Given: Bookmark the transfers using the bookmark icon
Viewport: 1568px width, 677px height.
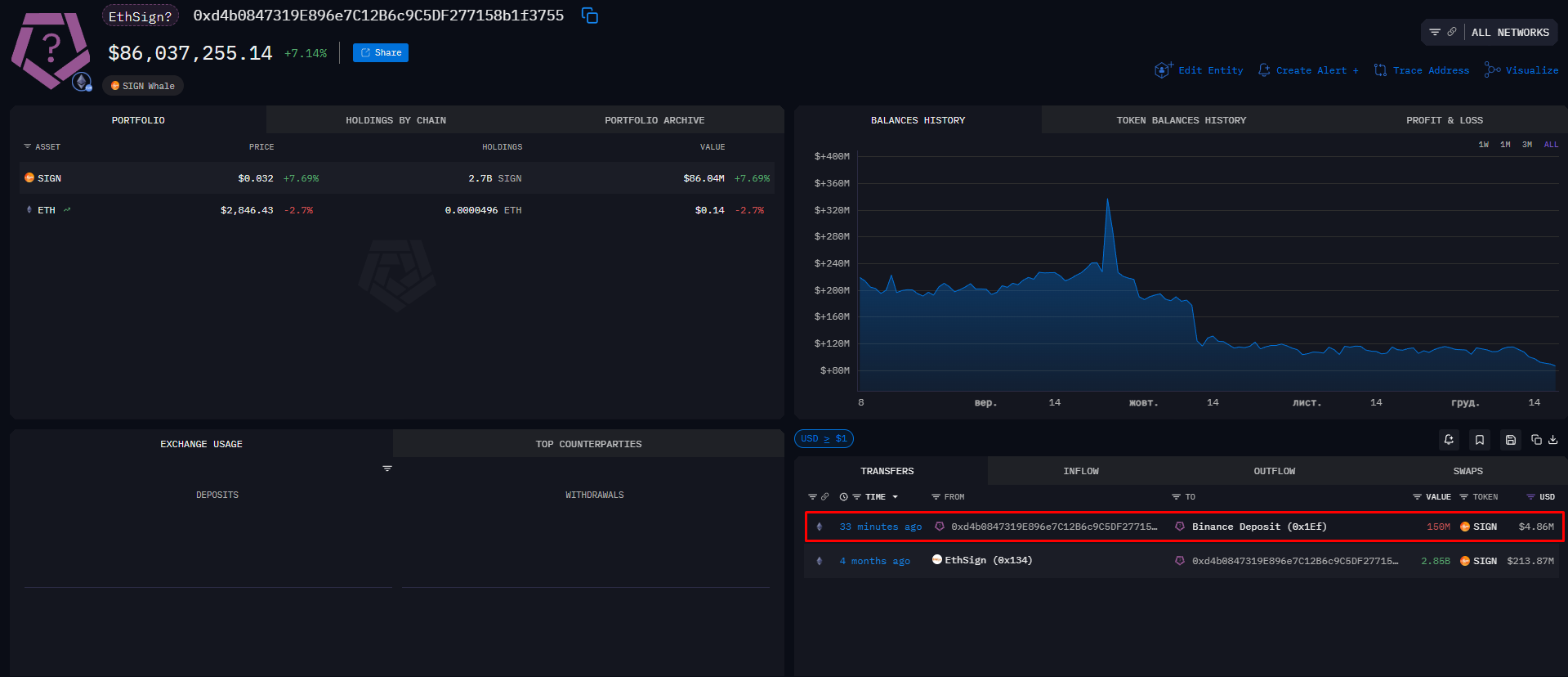Looking at the screenshot, I should tap(1479, 440).
